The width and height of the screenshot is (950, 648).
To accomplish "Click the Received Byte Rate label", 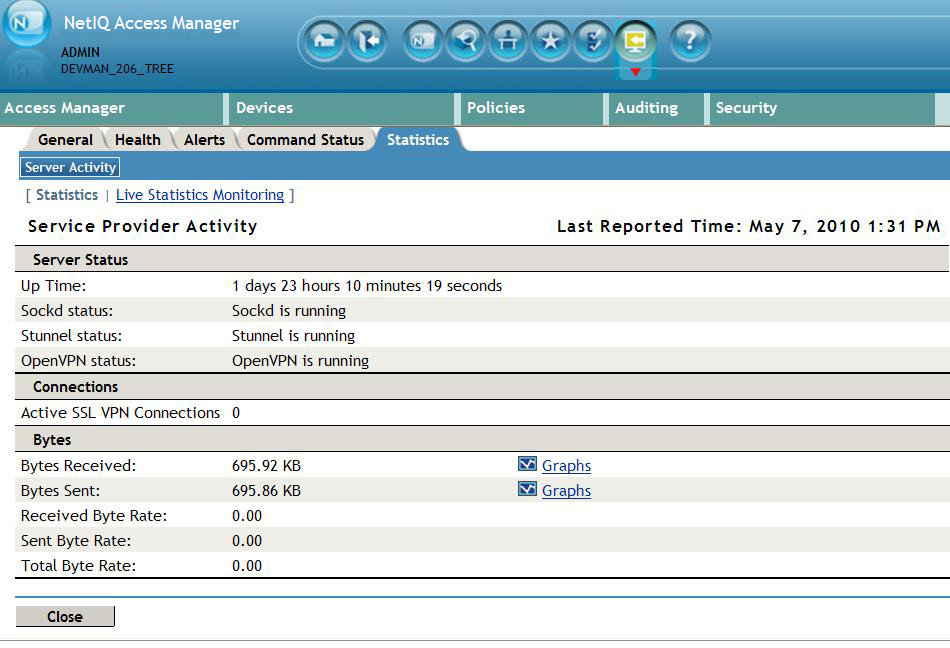I will click(x=94, y=516).
